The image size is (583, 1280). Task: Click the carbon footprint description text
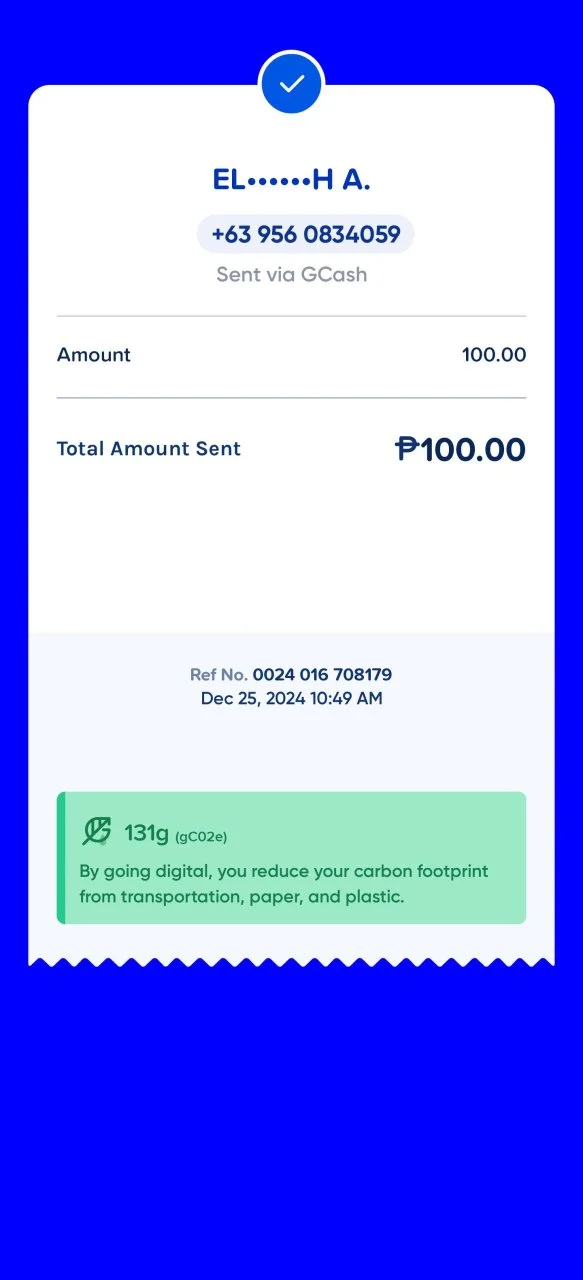pos(284,884)
